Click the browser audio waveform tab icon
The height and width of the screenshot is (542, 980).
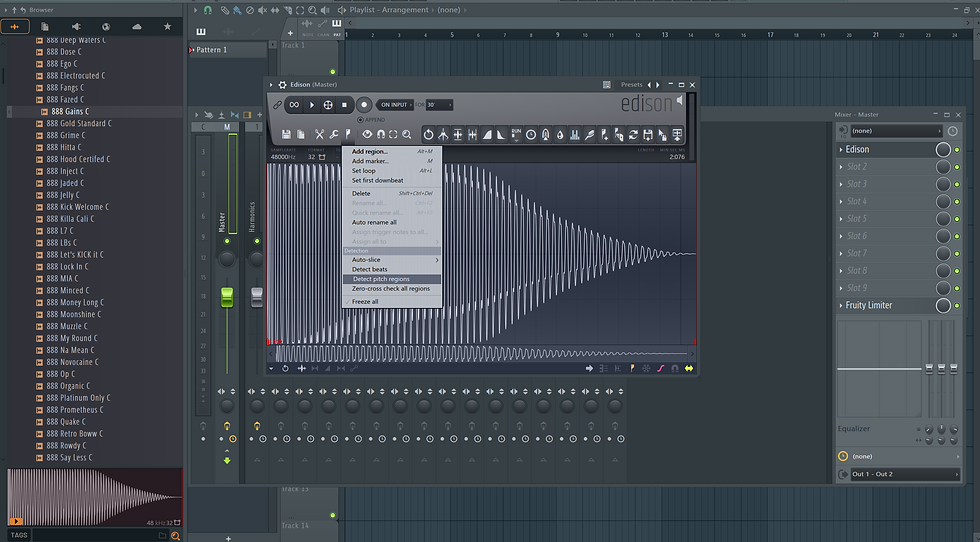[15, 26]
